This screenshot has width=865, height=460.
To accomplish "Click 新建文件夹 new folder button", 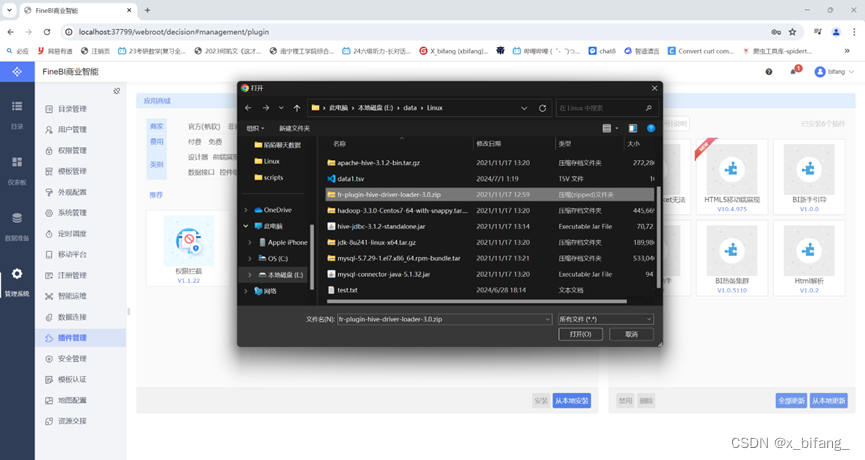I will pyautogui.click(x=294, y=129).
